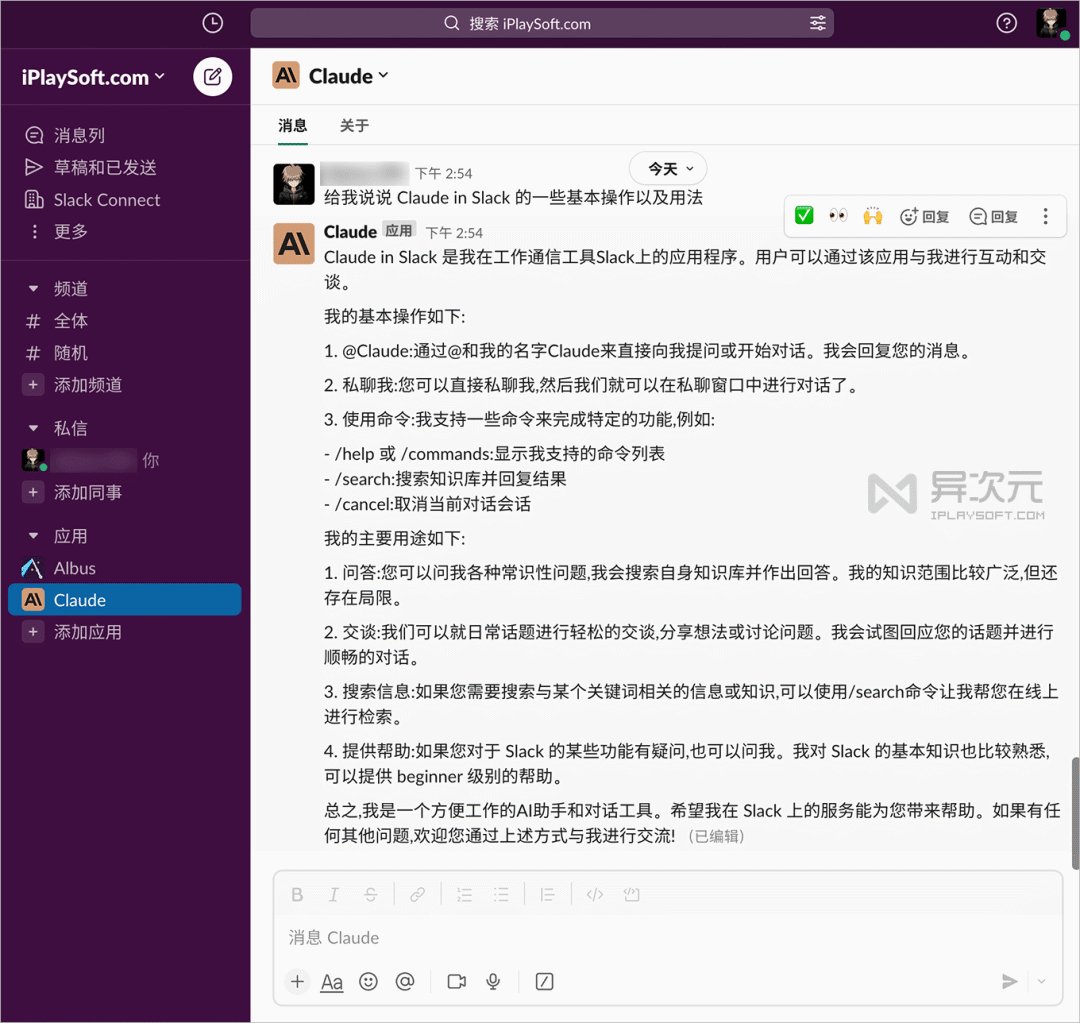This screenshot has width=1080, height=1023.
Task: React with the green checkmark emoji
Action: tap(804, 216)
